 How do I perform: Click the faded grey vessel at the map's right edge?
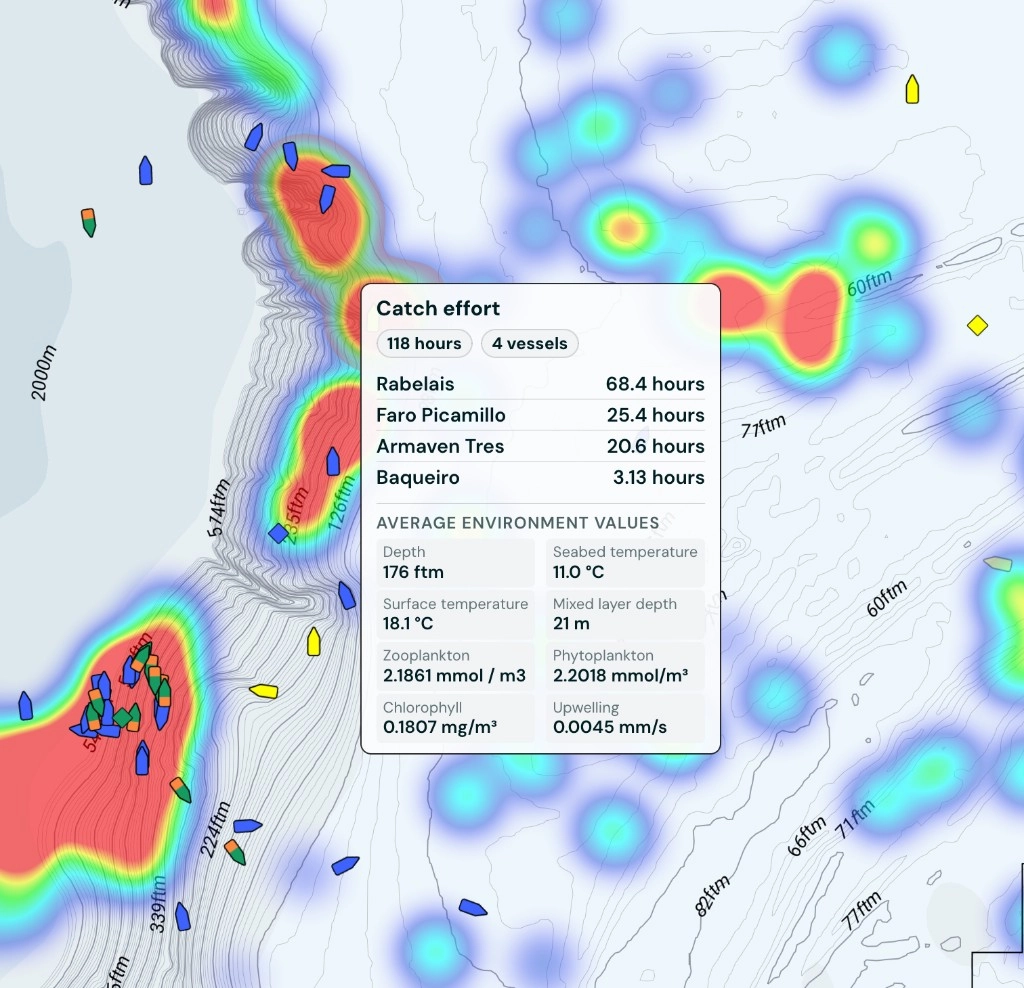(998, 563)
